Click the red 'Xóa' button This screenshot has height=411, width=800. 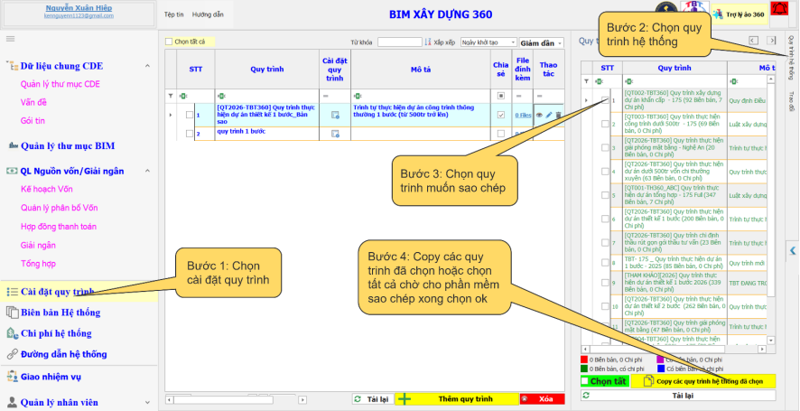coord(542,399)
